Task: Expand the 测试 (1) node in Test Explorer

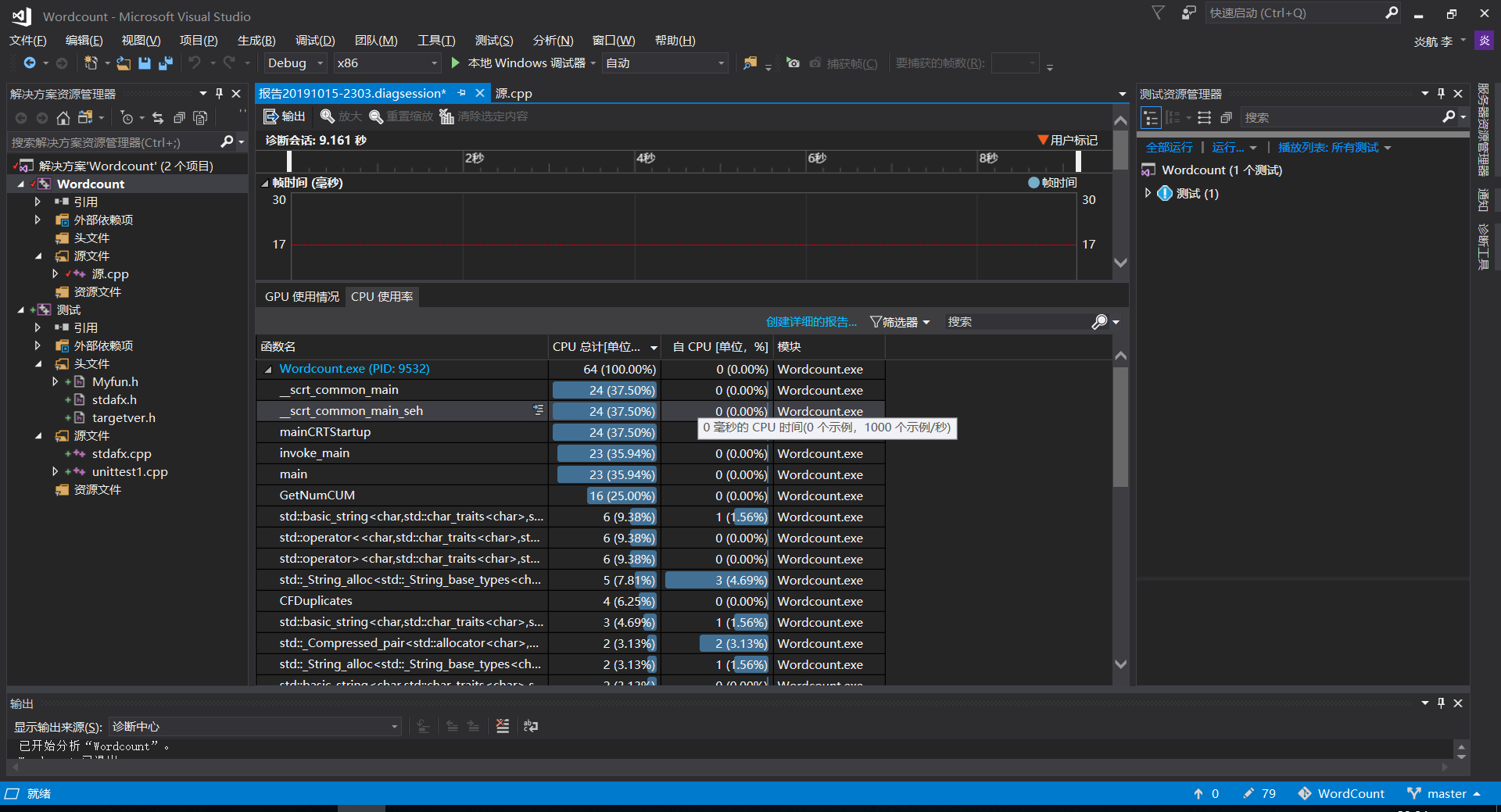Action: pyautogui.click(x=1148, y=193)
